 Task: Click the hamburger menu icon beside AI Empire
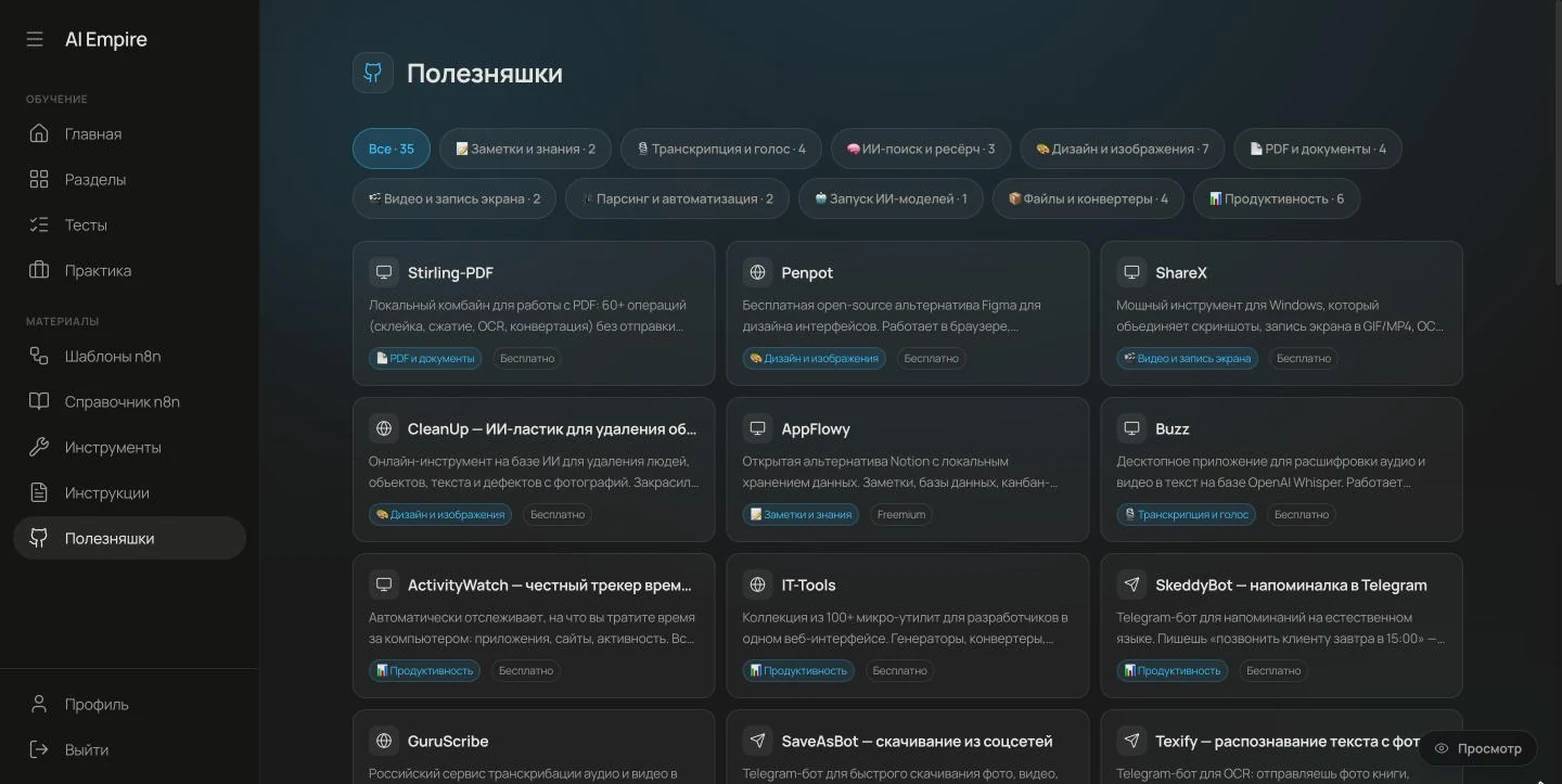tap(35, 39)
